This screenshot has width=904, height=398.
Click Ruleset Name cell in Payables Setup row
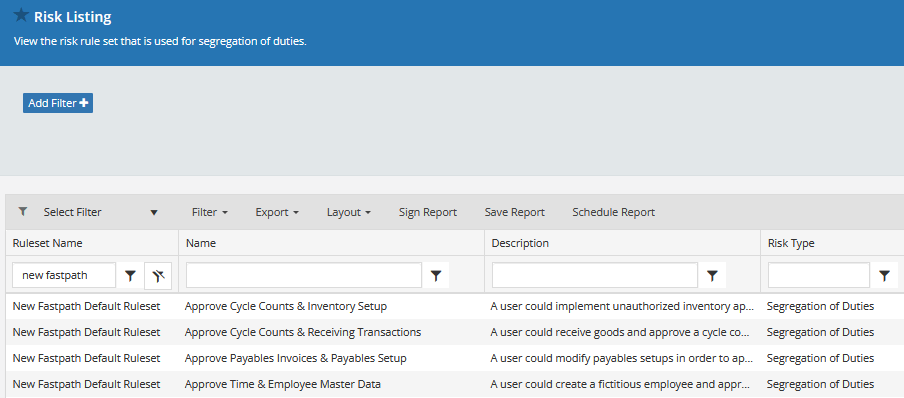tap(86, 358)
